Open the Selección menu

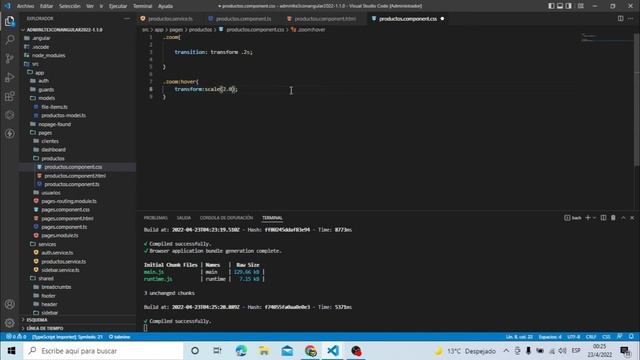point(70,6)
